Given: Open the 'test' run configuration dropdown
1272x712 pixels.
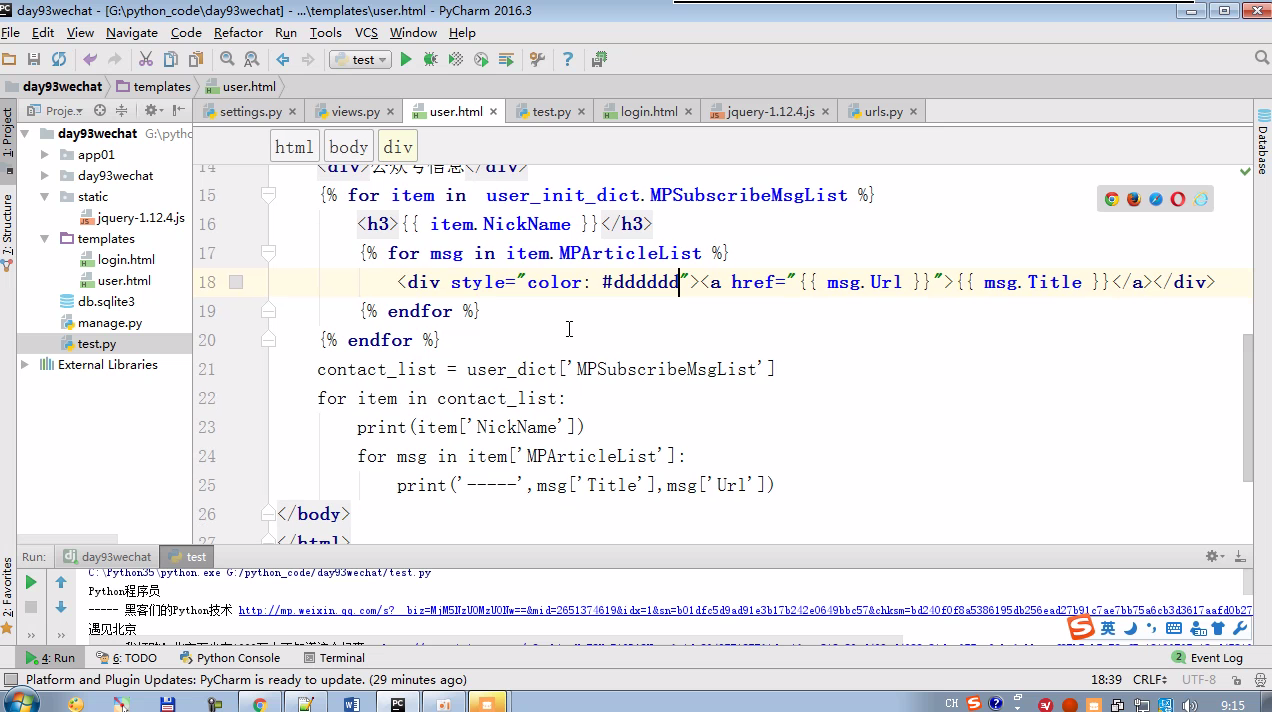Looking at the screenshot, I should coord(361,60).
